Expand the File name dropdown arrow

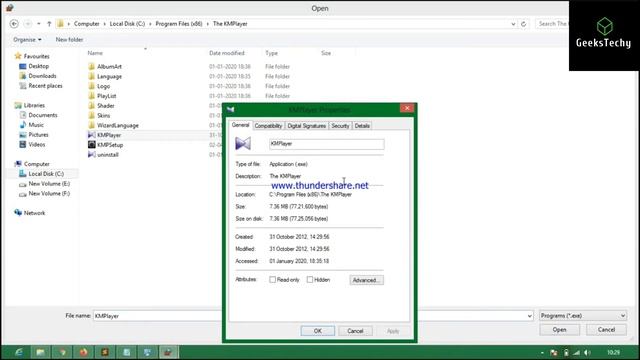coord(529,316)
